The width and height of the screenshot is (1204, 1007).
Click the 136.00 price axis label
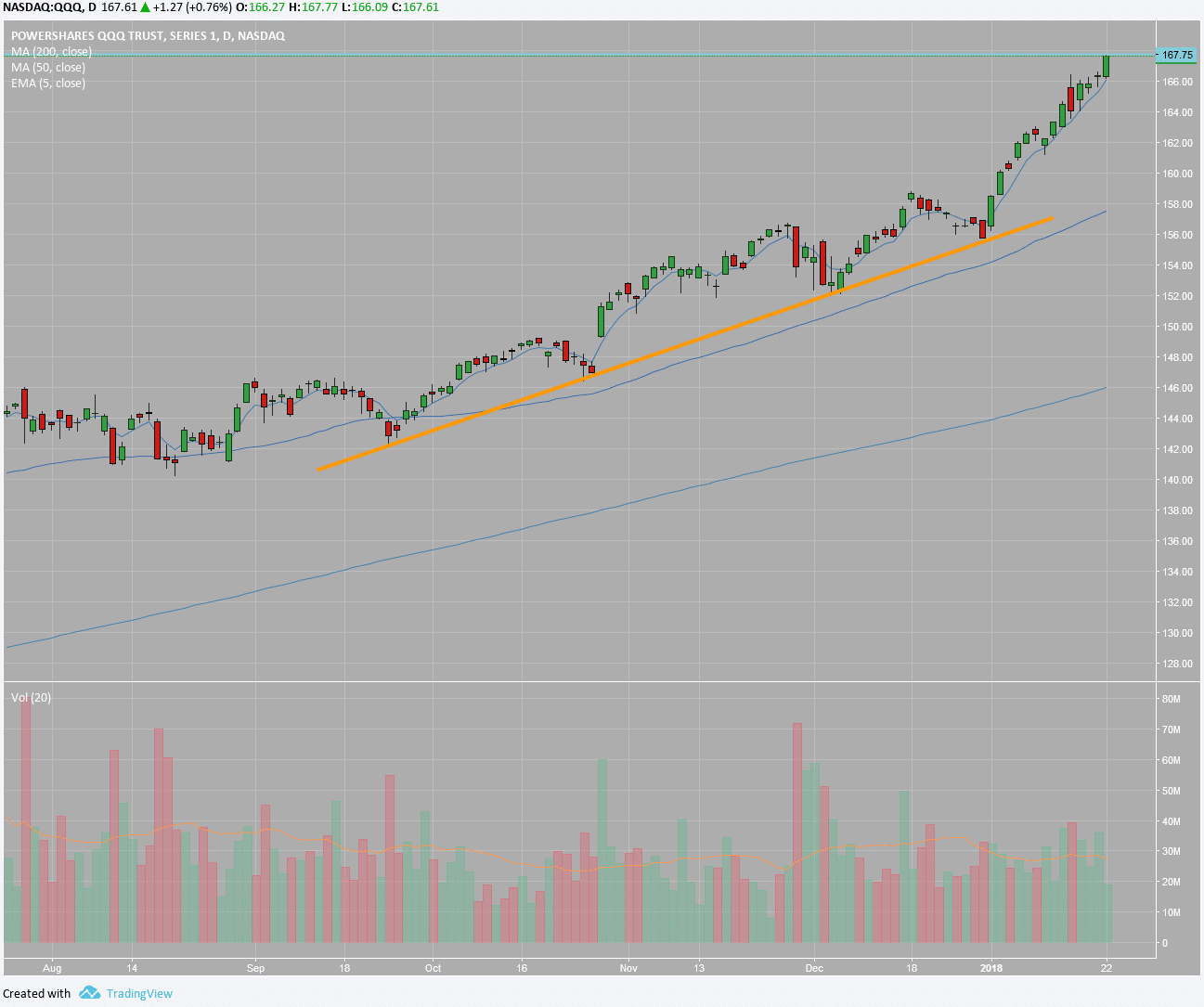1177,541
